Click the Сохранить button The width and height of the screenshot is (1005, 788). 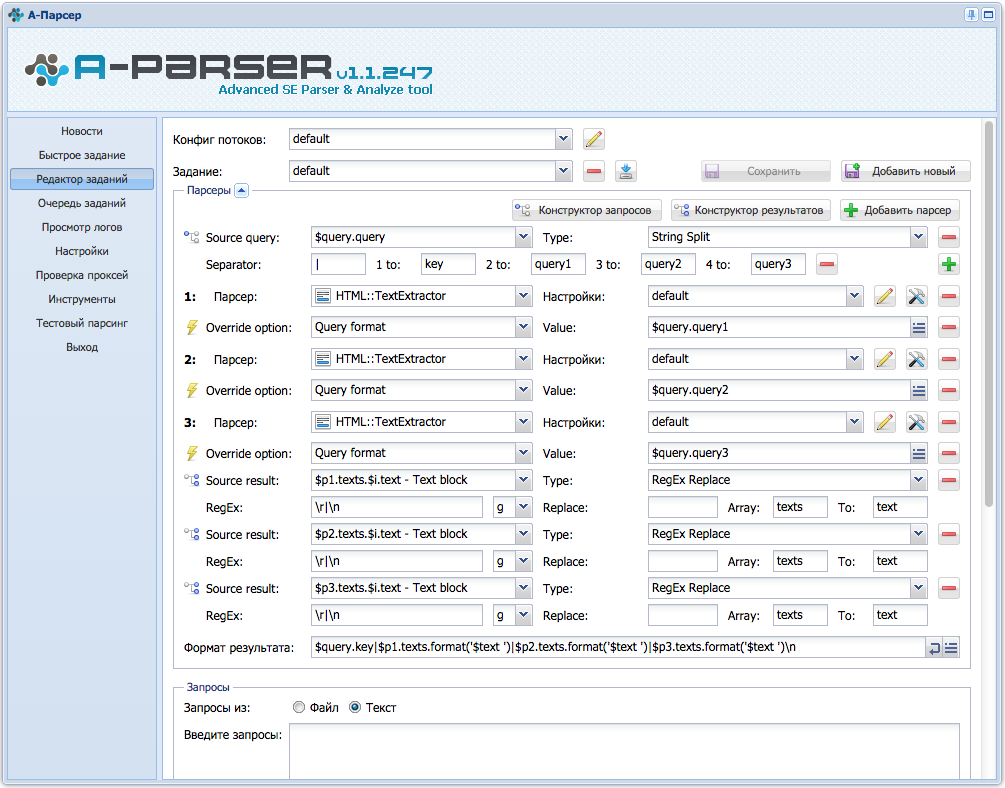coord(766,171)
